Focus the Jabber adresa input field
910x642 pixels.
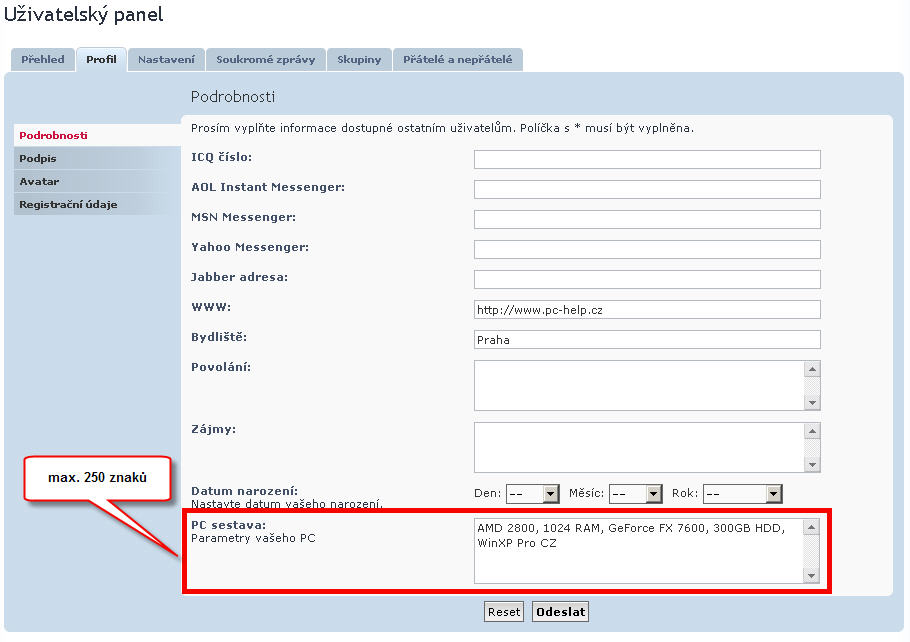coord(646,279)
